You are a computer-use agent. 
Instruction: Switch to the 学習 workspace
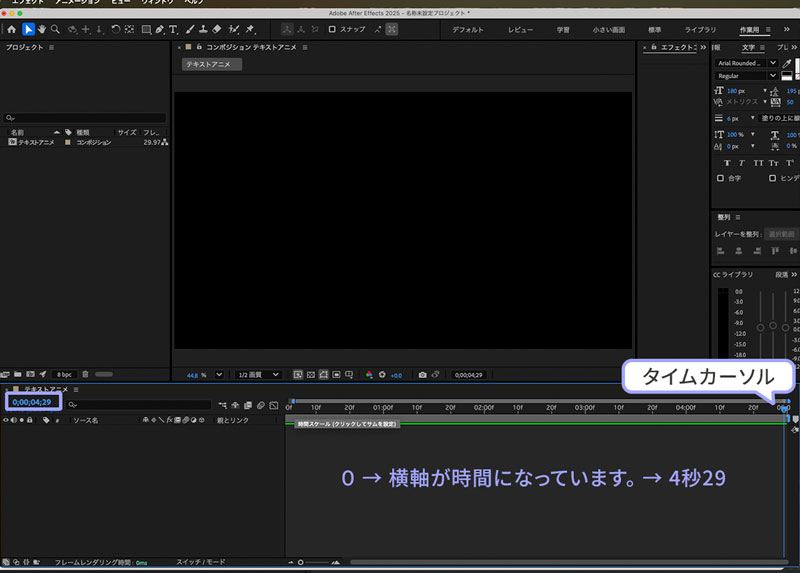(563, 30)
